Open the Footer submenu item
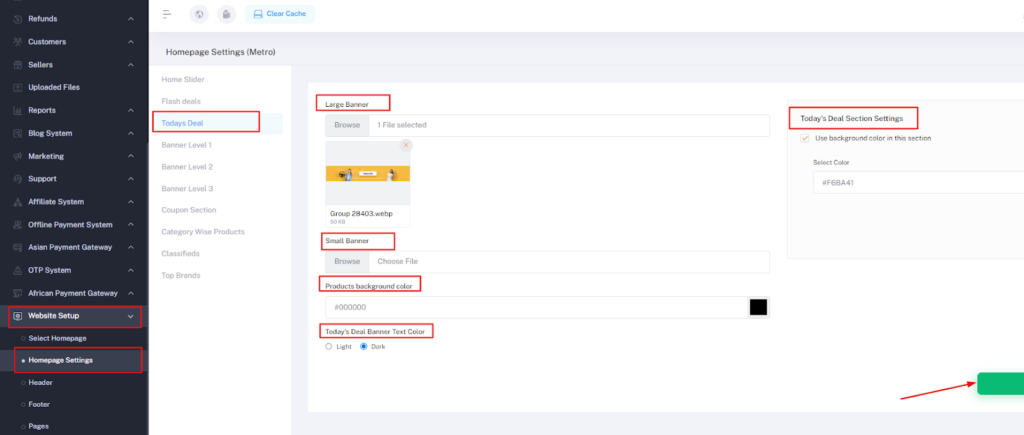The image size is (1024, 435). [x=39, y=404]
